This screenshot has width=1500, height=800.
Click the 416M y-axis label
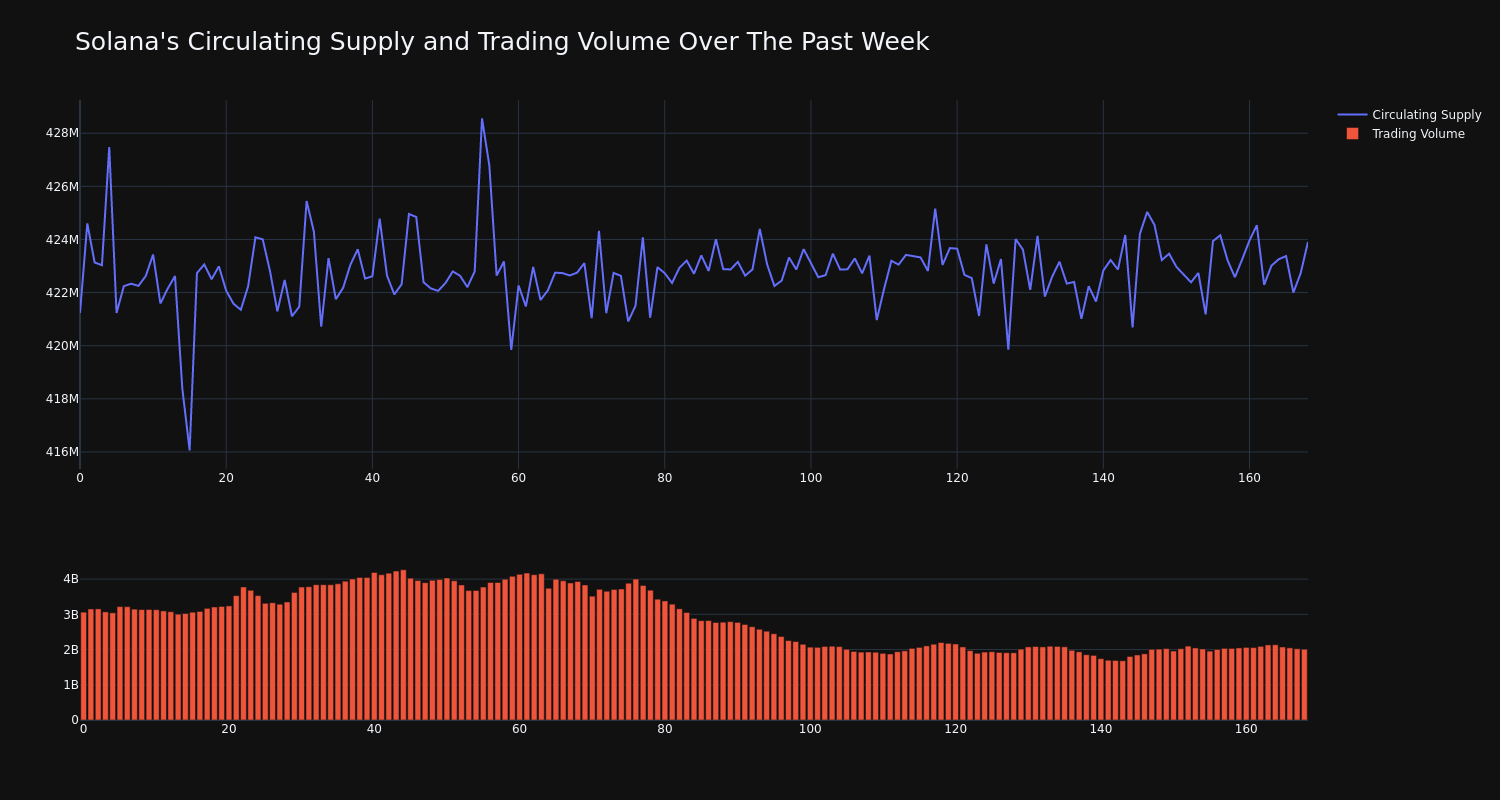62,451
